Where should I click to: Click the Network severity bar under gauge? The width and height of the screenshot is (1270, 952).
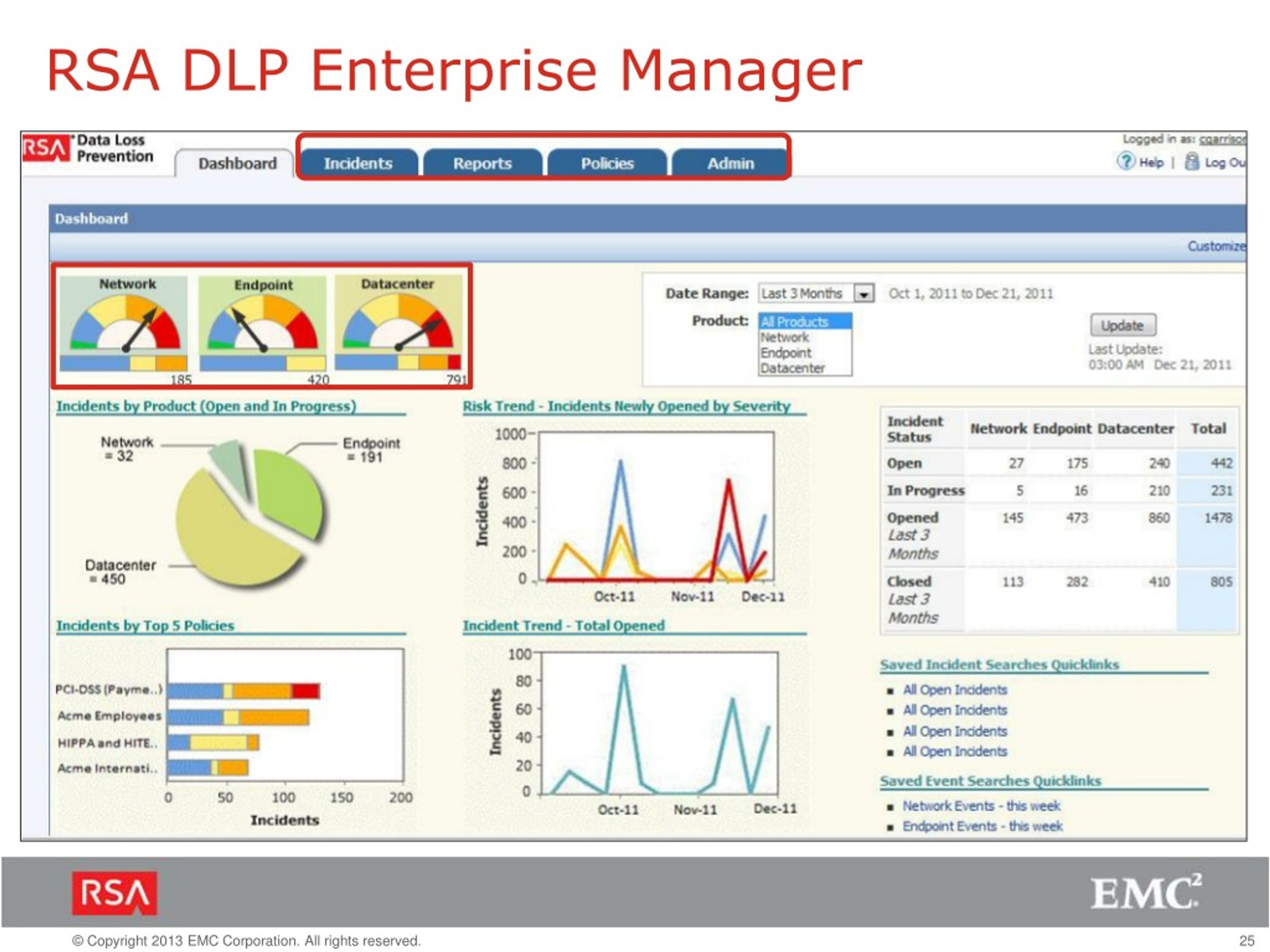(124, 363)
